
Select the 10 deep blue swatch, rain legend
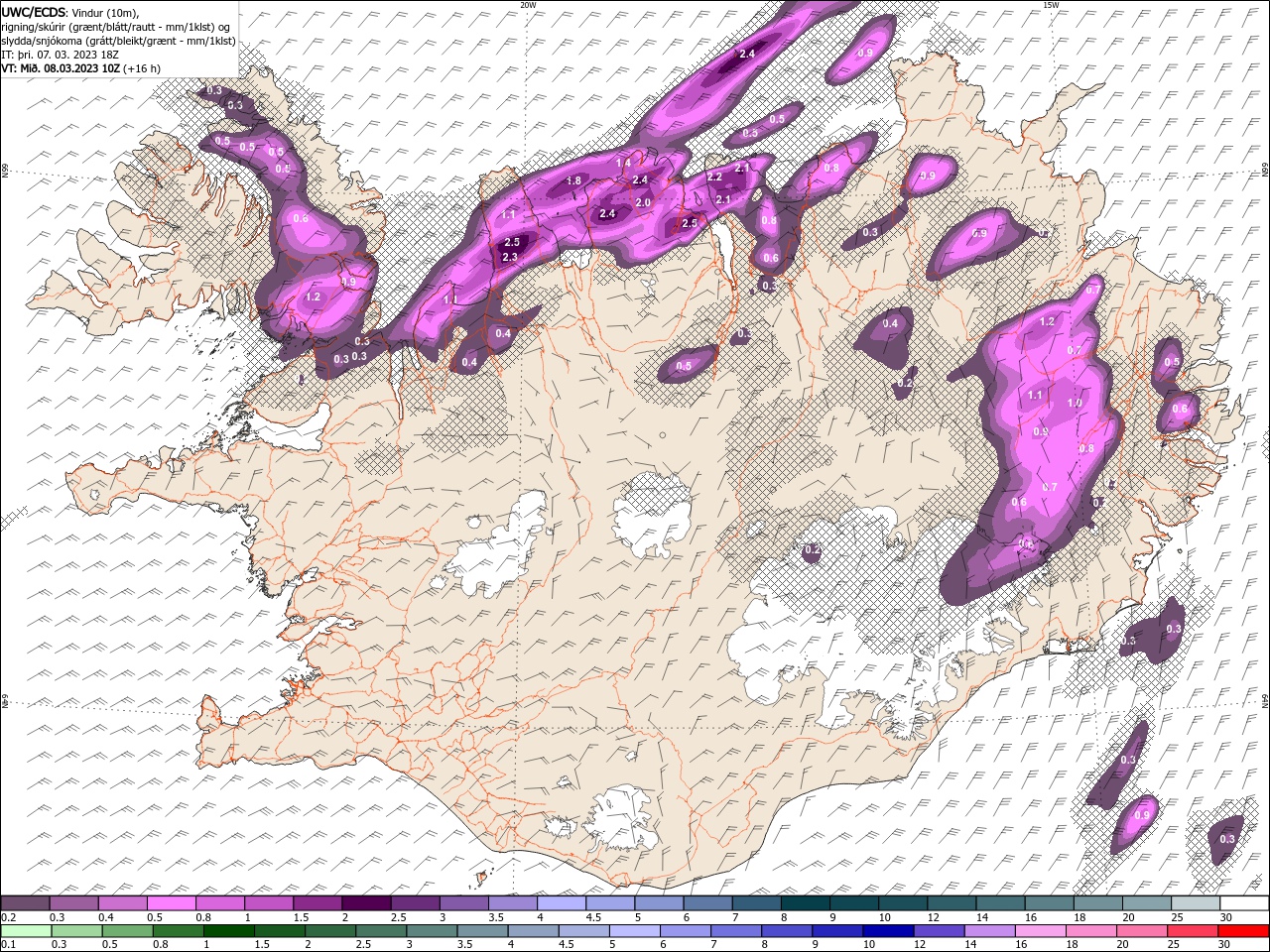pyautogui.click(x=886, y=931)
